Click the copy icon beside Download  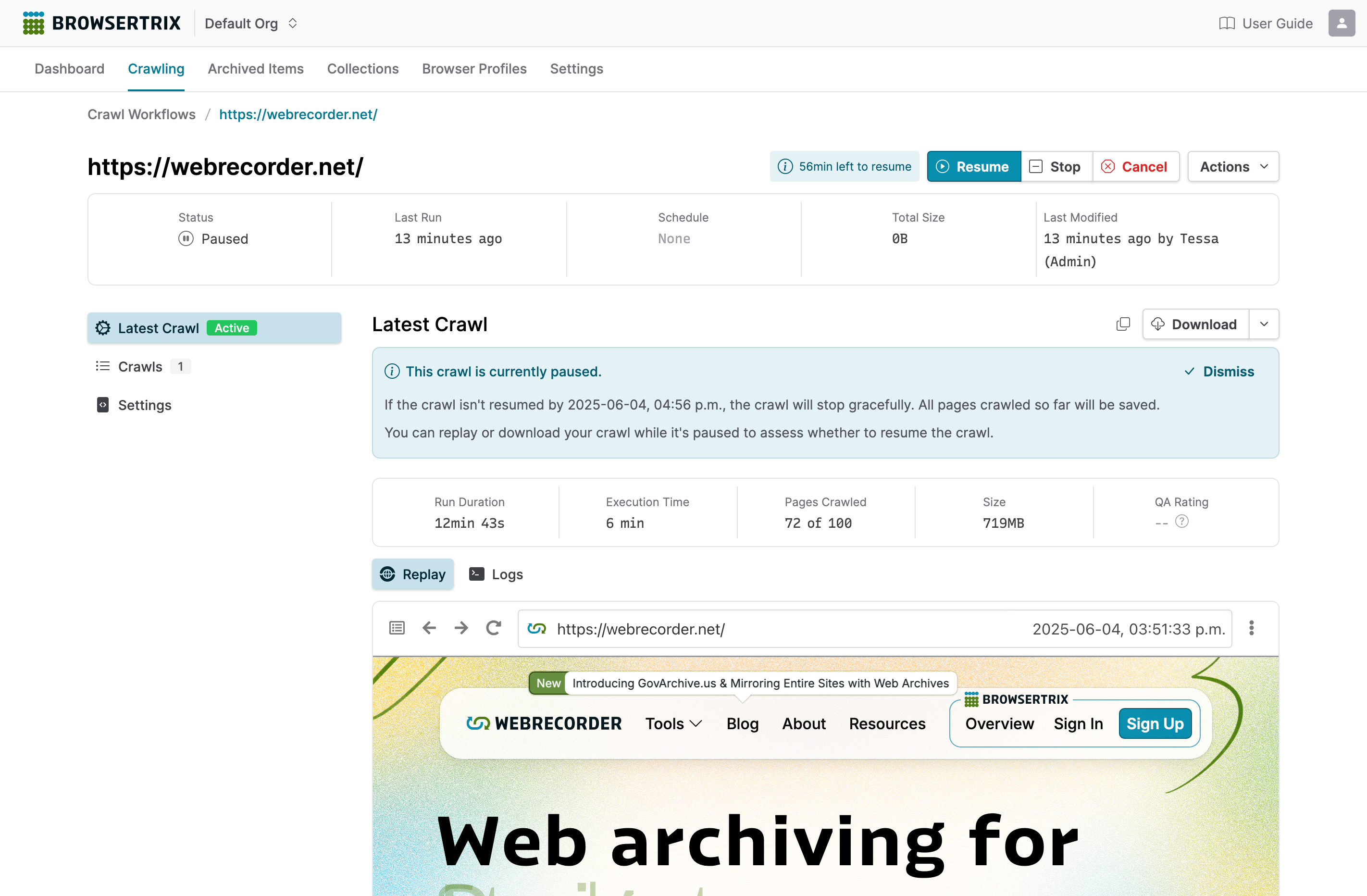[1122, 324]
